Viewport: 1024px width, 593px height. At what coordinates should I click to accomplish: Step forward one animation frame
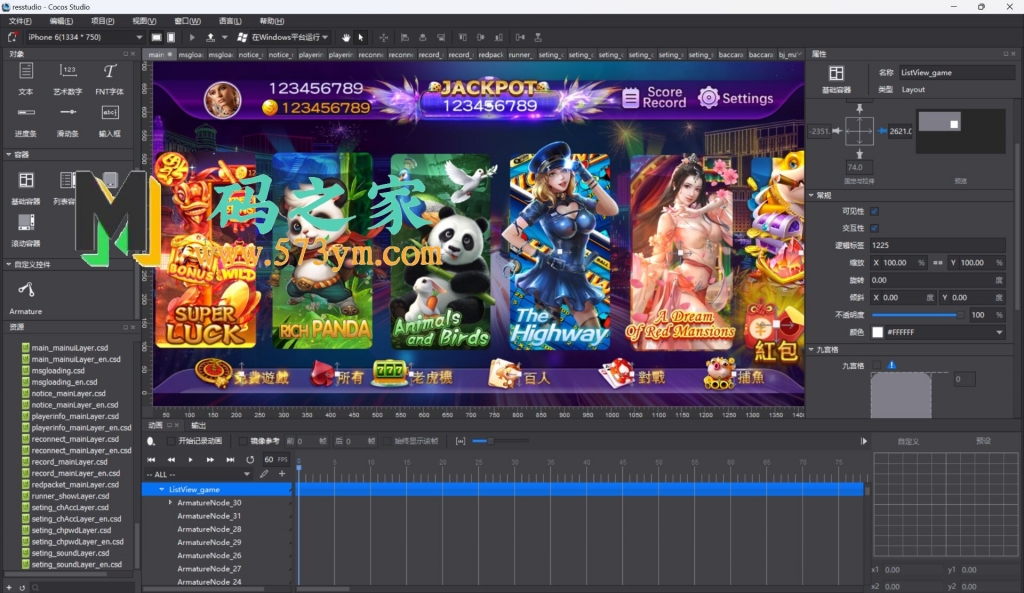210,460
